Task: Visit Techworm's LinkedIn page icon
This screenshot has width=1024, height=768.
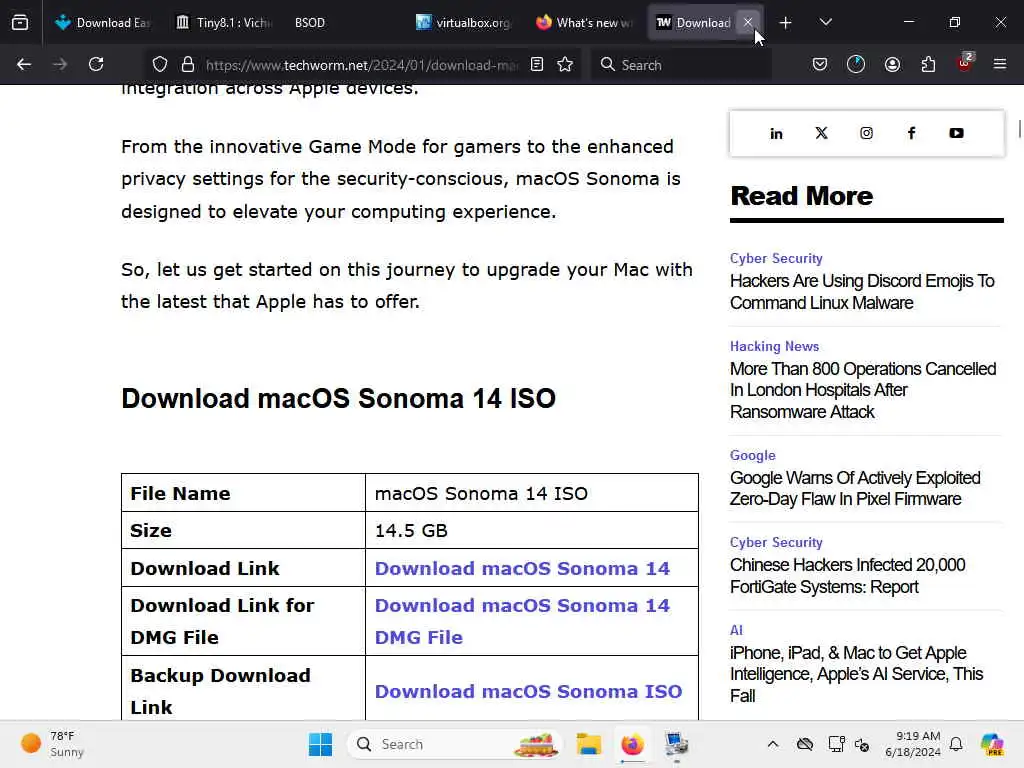Action: pyautogui.click(x=776, y=133)
